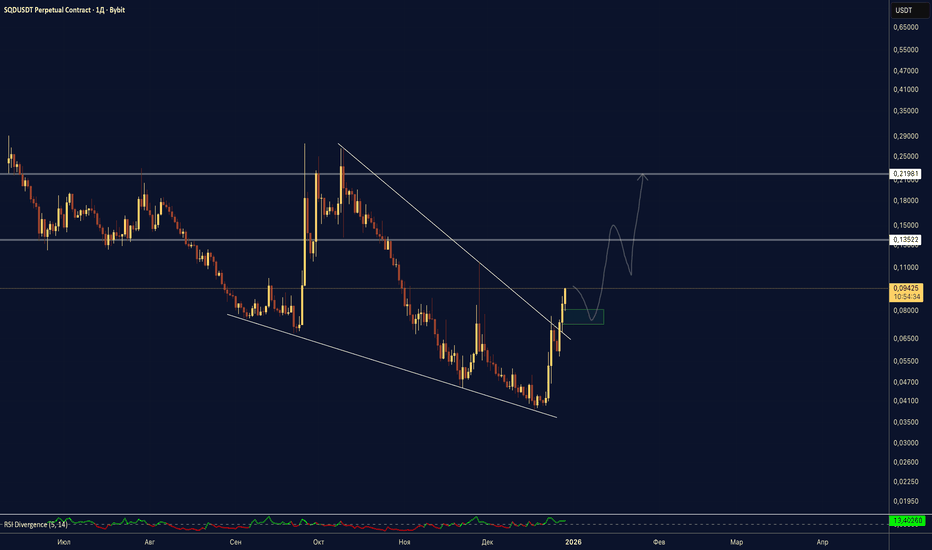Viewport: 932px width, 550px height.
Task: Click the 0,15000 price axis label
Action: pos(905,225)
